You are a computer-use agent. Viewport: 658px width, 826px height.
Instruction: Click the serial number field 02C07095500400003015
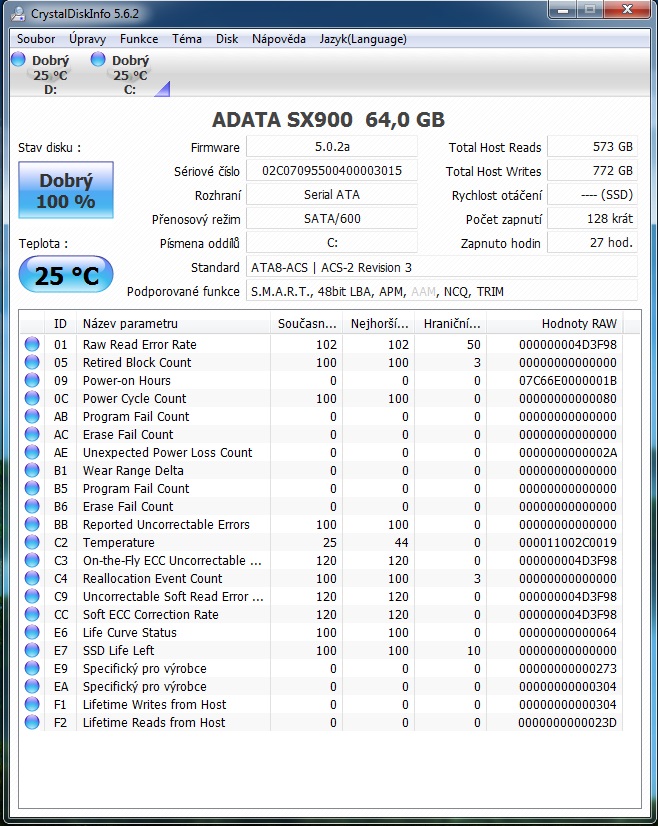click(332, 171)
